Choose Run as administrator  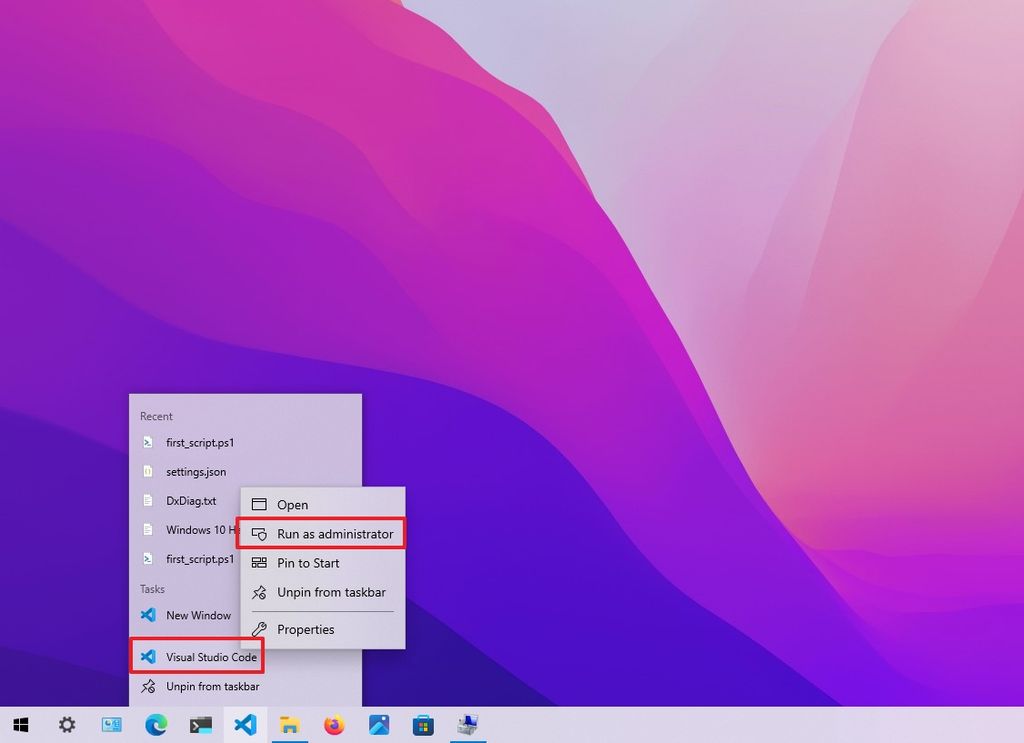coord(322,533)
